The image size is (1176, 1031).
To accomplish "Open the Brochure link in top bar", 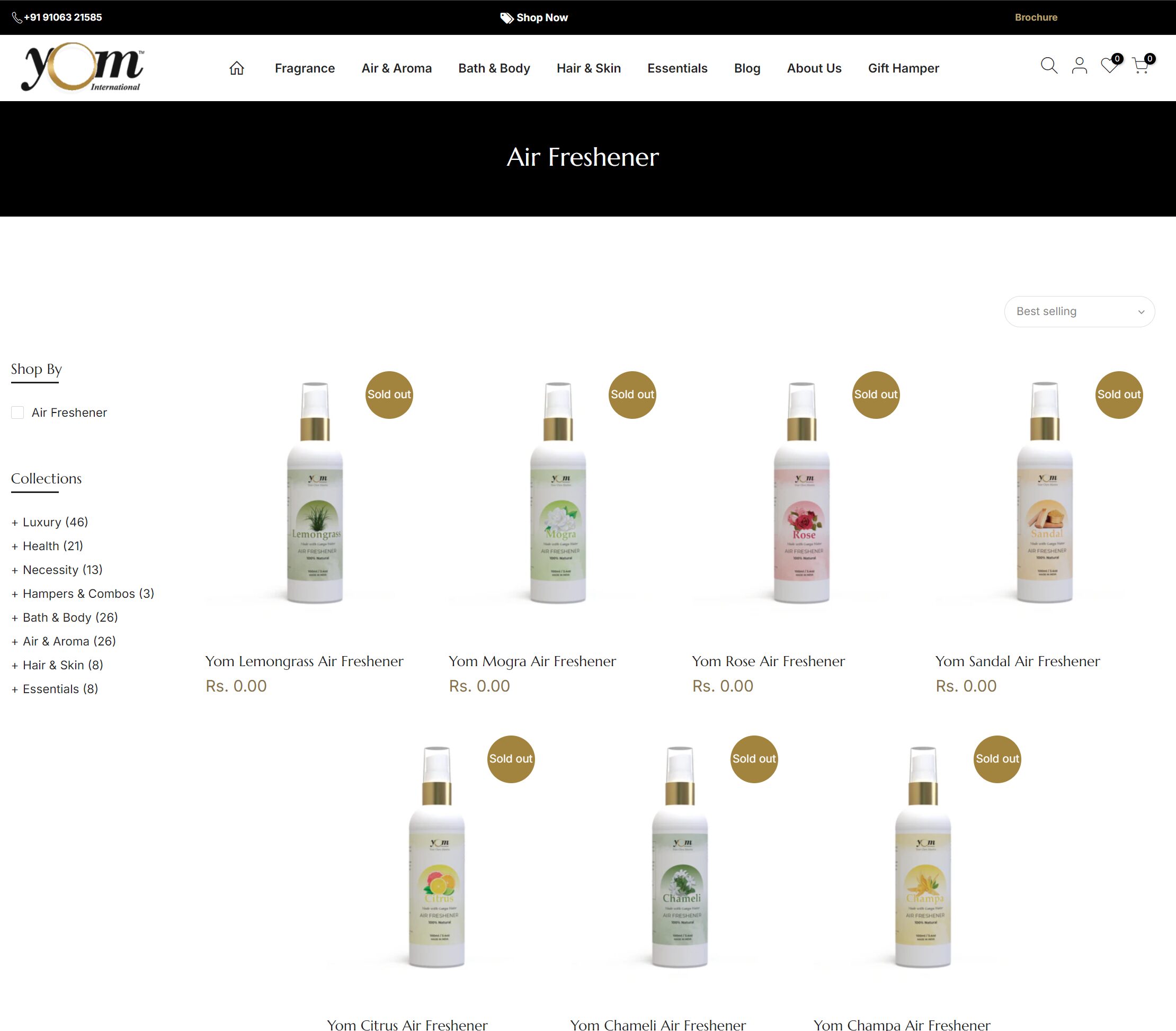I will coord(1036,17).
